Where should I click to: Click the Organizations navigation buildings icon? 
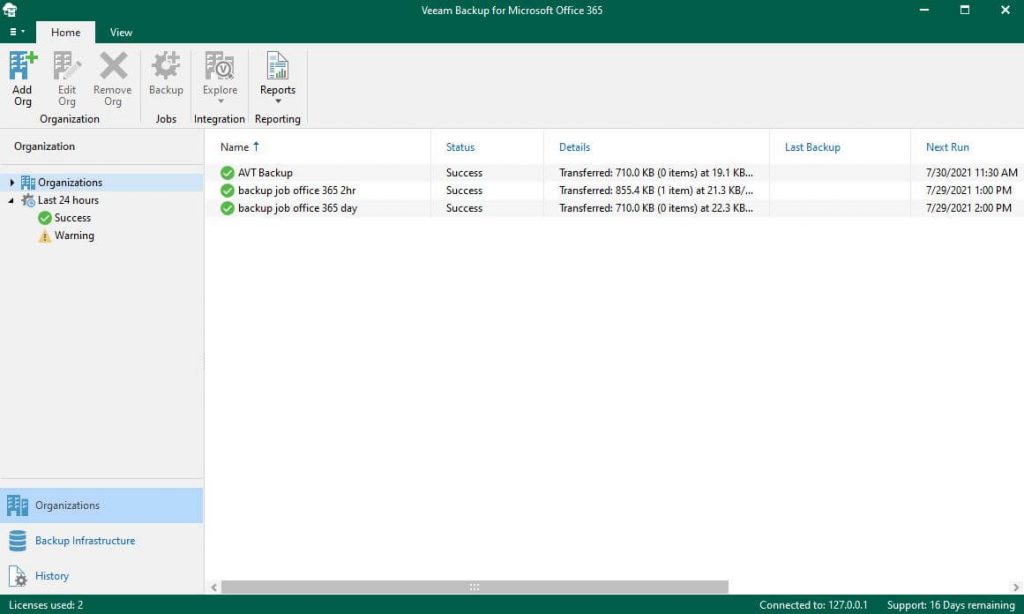(x=18, y=506)
